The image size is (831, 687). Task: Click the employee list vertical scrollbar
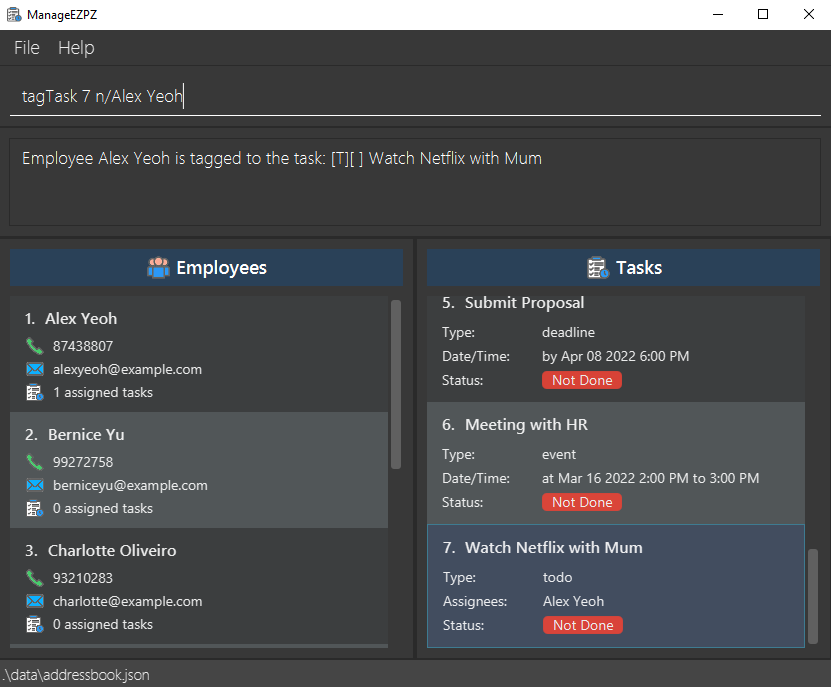(396, 384)
